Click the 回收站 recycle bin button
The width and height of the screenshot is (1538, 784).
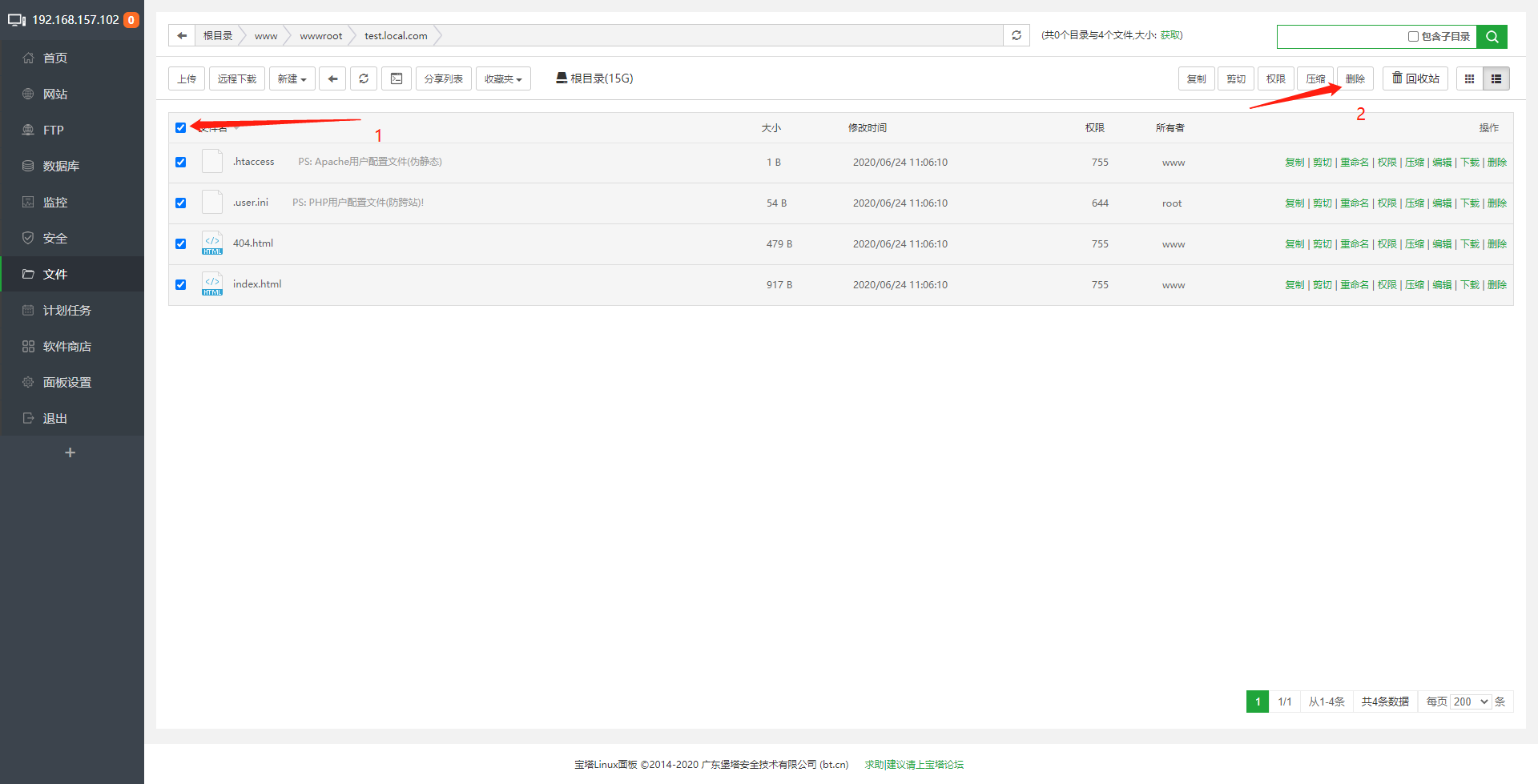[1415, 78]
